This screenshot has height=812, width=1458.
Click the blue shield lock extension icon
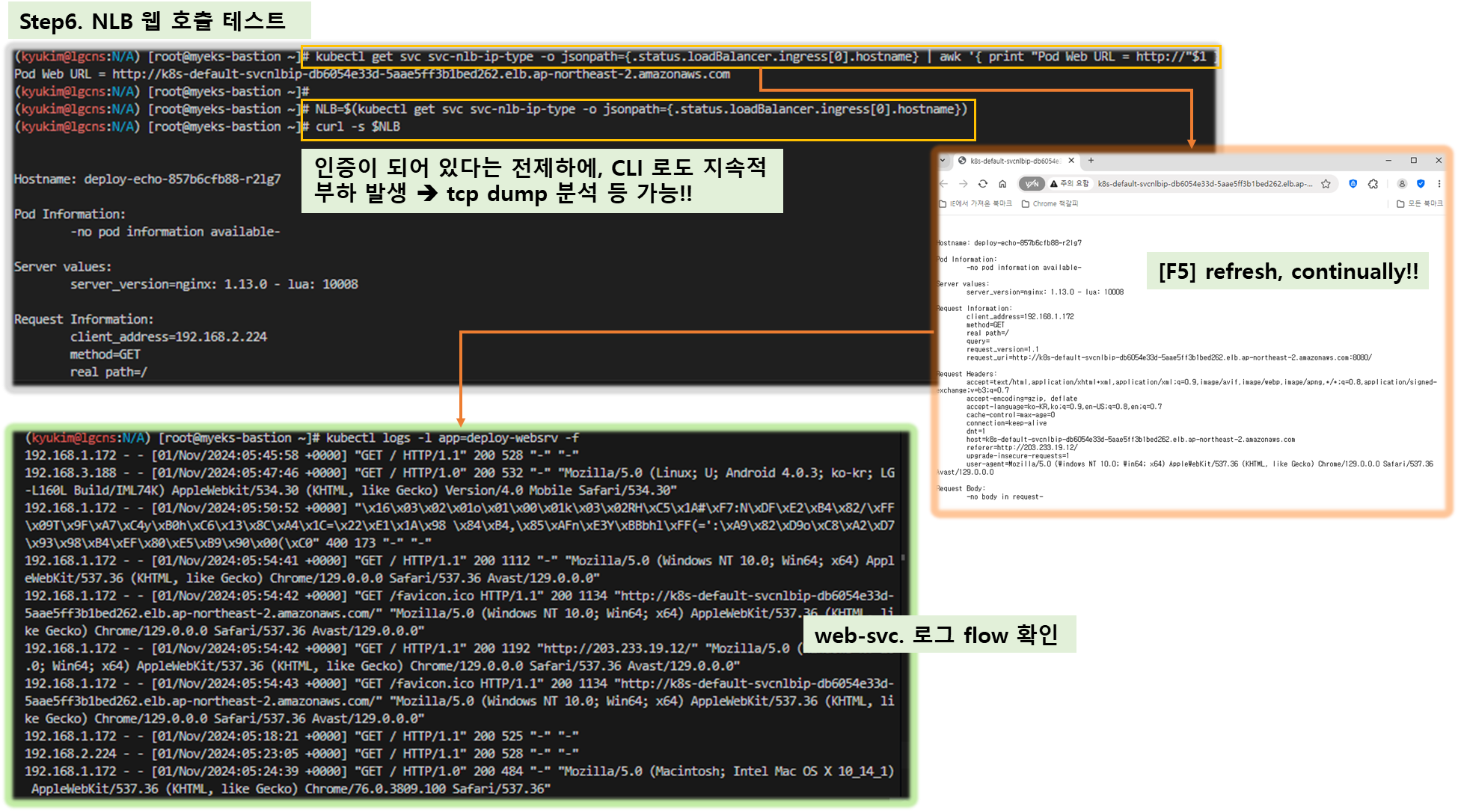(1353, 184)
